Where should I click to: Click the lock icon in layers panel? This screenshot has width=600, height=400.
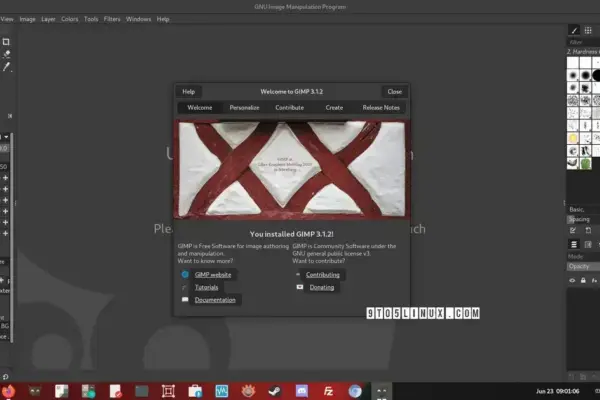tap(583, 281)
